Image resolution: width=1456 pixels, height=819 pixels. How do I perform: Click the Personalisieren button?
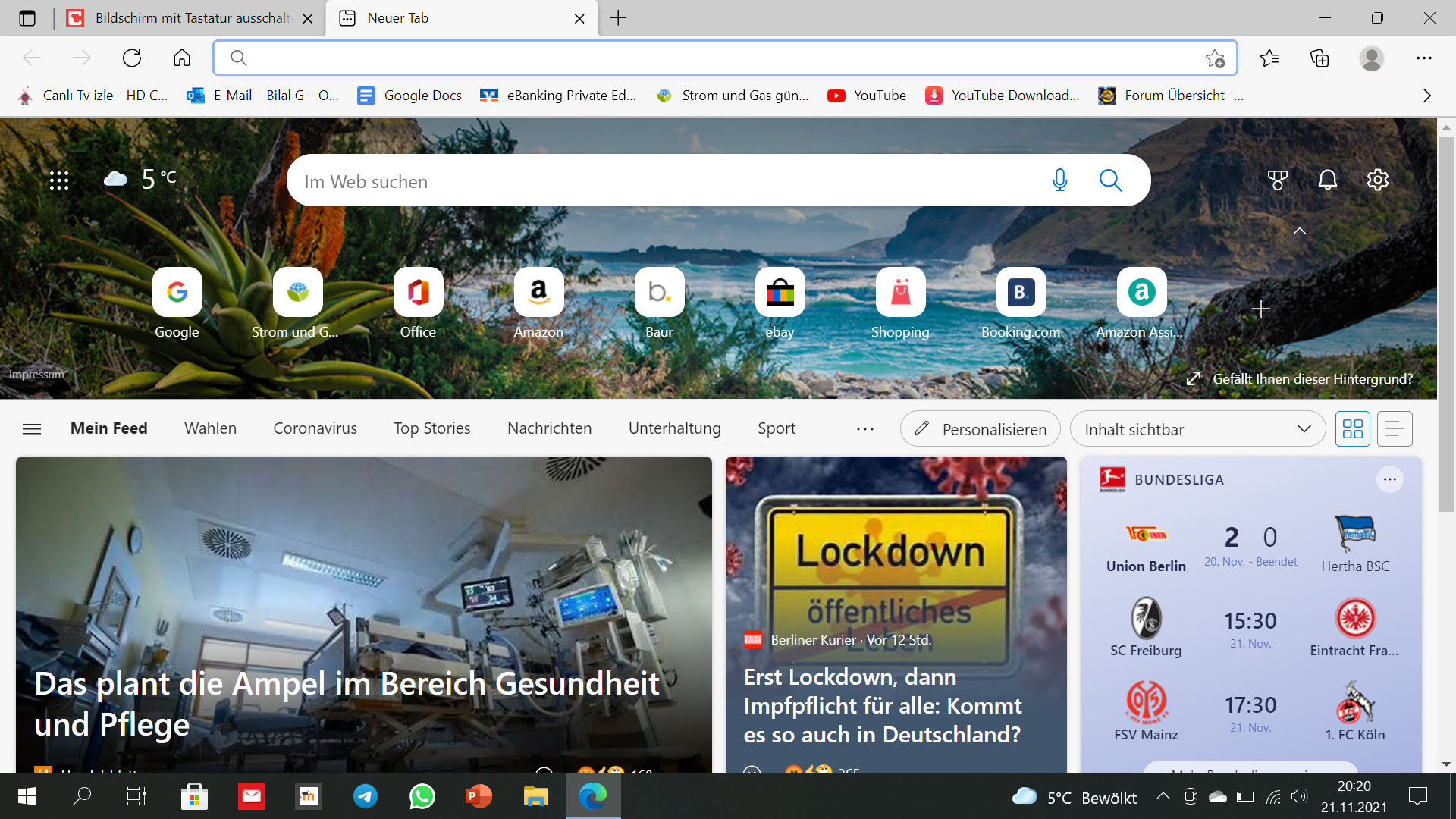[980, 429]
